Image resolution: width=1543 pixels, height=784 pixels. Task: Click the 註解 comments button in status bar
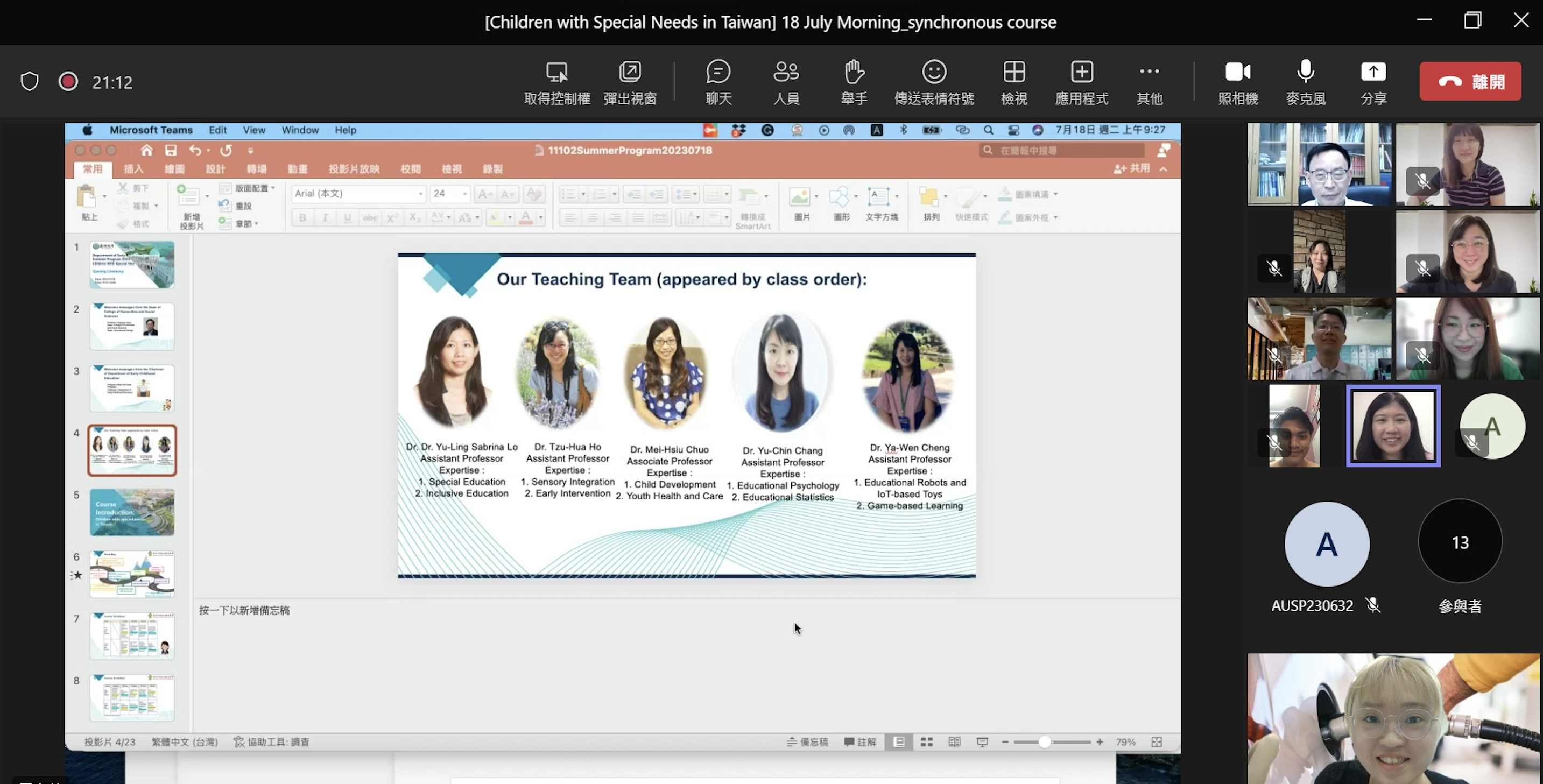point(859,742)
